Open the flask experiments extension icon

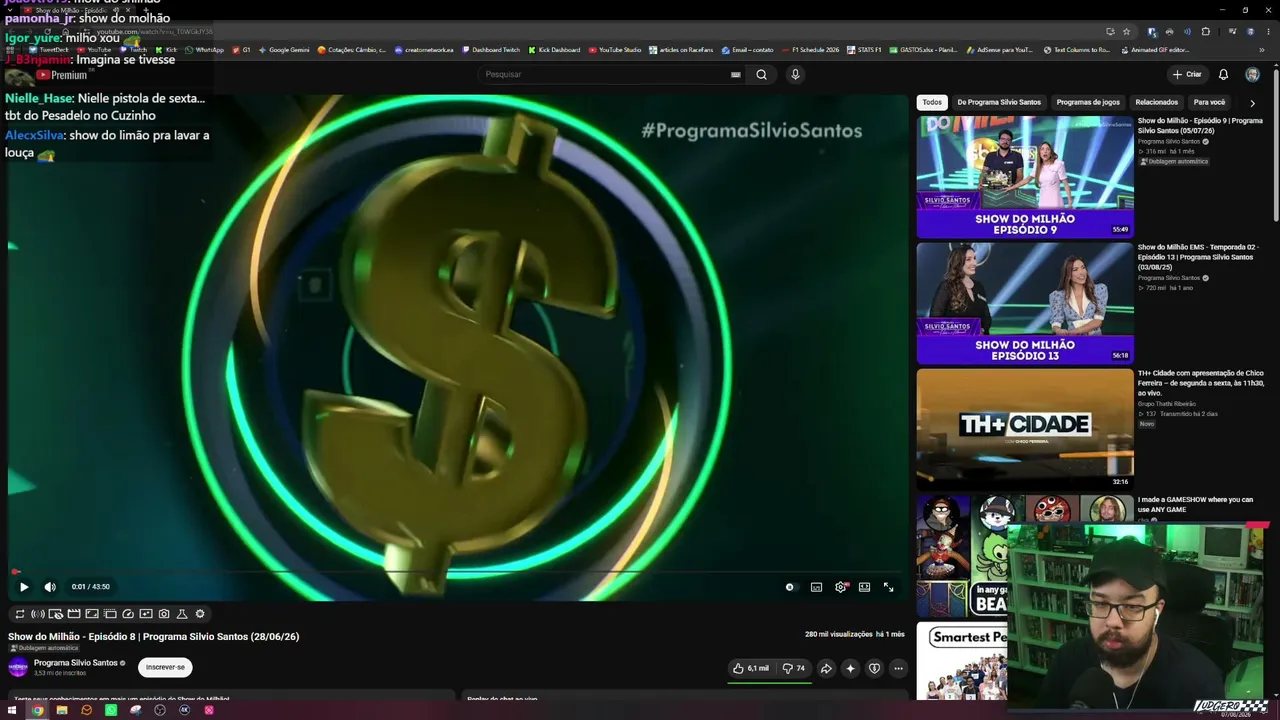(182, 614)
